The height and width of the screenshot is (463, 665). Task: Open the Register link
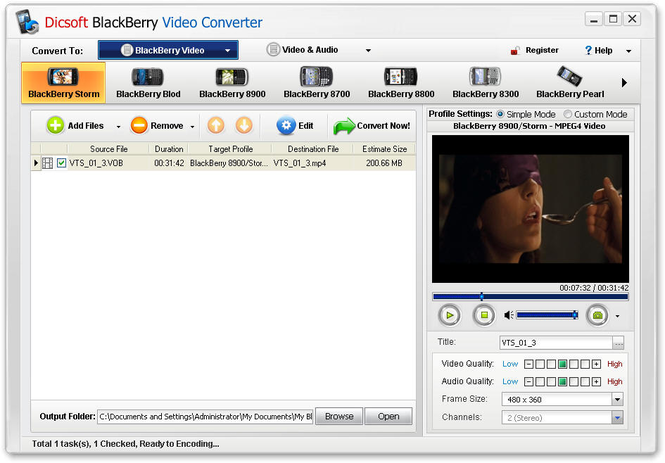coord(542,50)
